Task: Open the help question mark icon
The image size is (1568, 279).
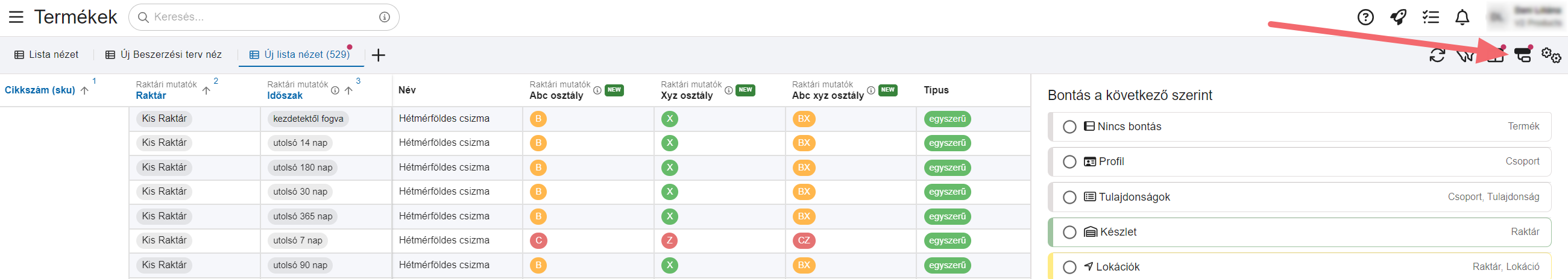Action: 1365,17
